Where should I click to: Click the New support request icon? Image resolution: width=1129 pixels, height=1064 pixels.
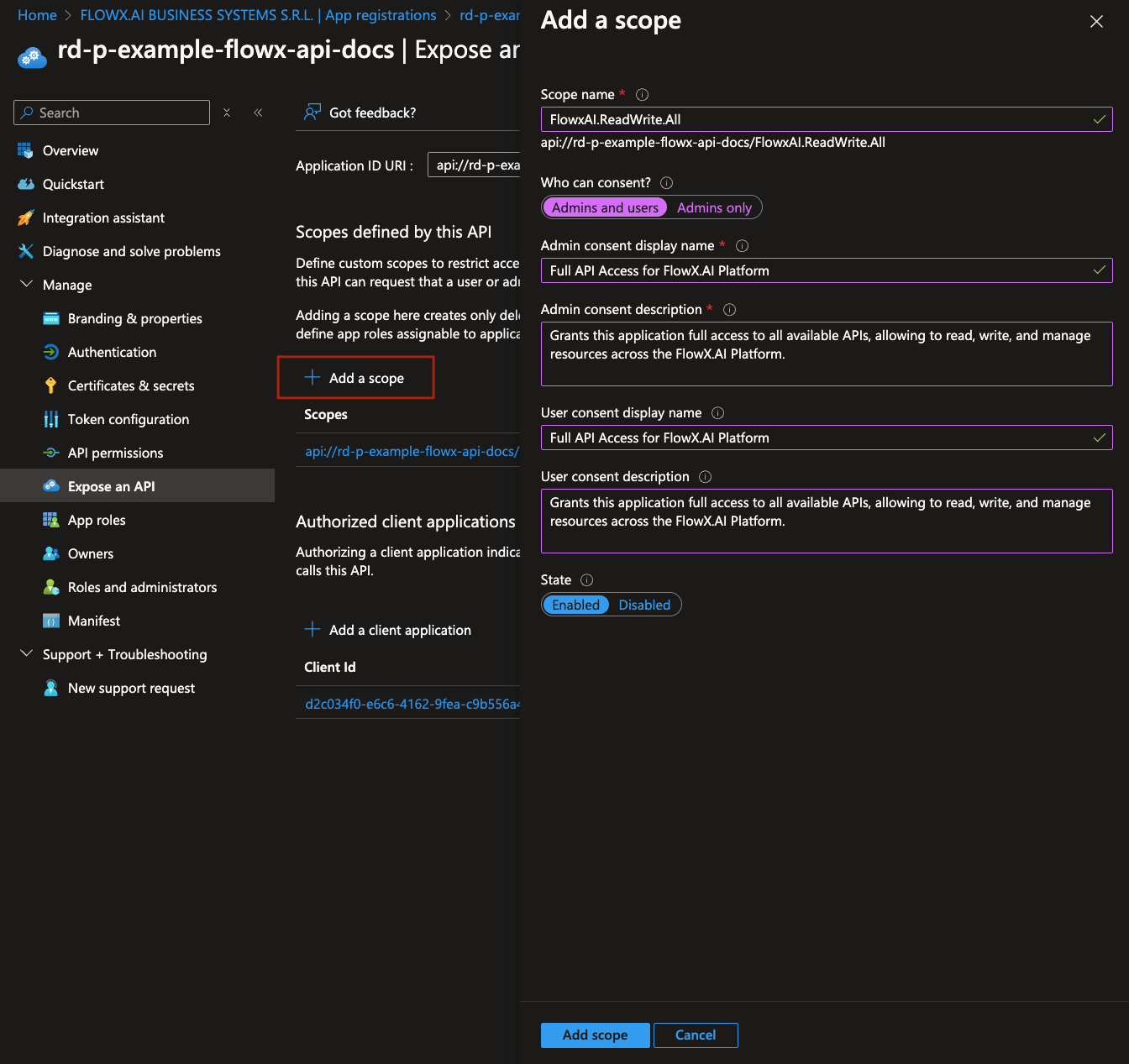pyautogui.click(x=51, y=688)
